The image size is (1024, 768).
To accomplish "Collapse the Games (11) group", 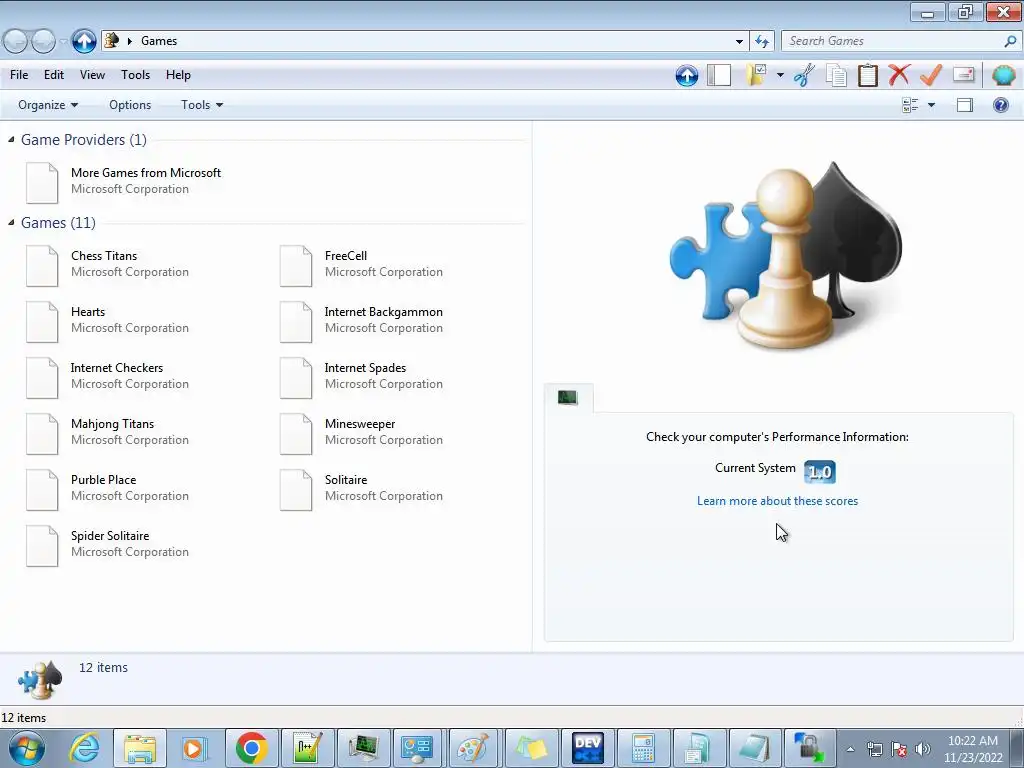I will [11, 223].
